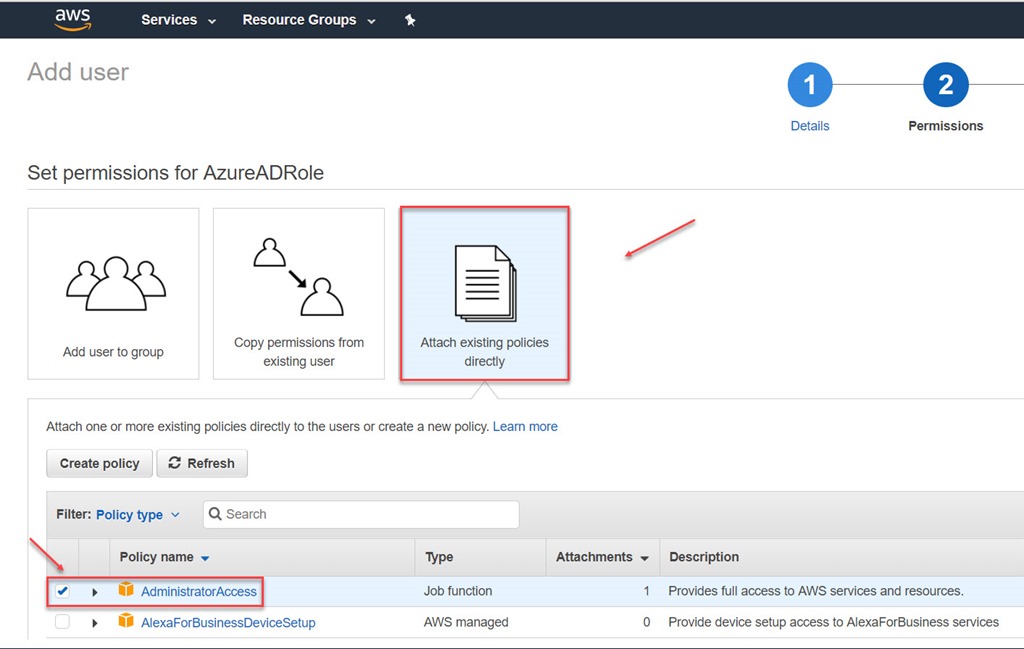
Task: Click the 'Add user' page title
Action: [78, 72]
